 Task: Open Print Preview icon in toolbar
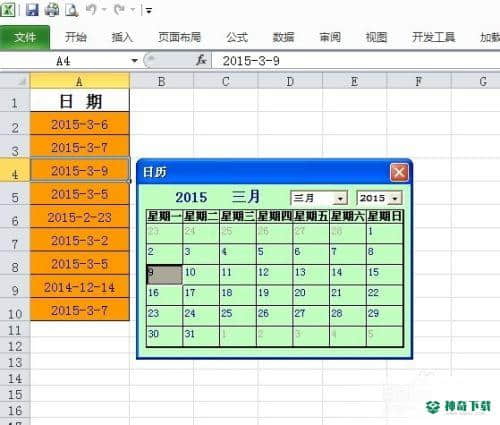pos(72,10)
